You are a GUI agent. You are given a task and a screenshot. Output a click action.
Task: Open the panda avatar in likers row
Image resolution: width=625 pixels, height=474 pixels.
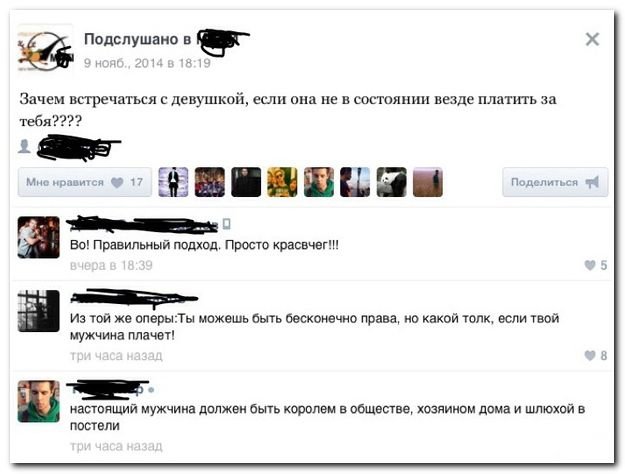click(391, 182)
